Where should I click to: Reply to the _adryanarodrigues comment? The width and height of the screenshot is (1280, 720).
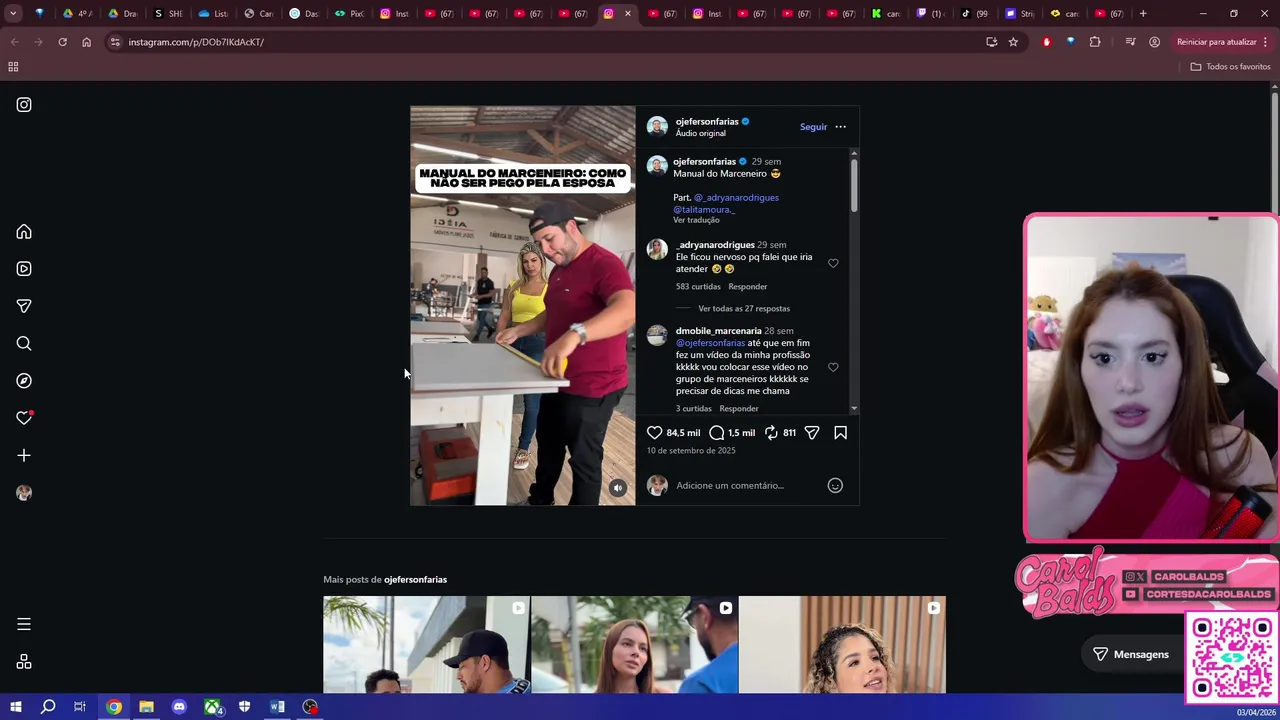747,287
